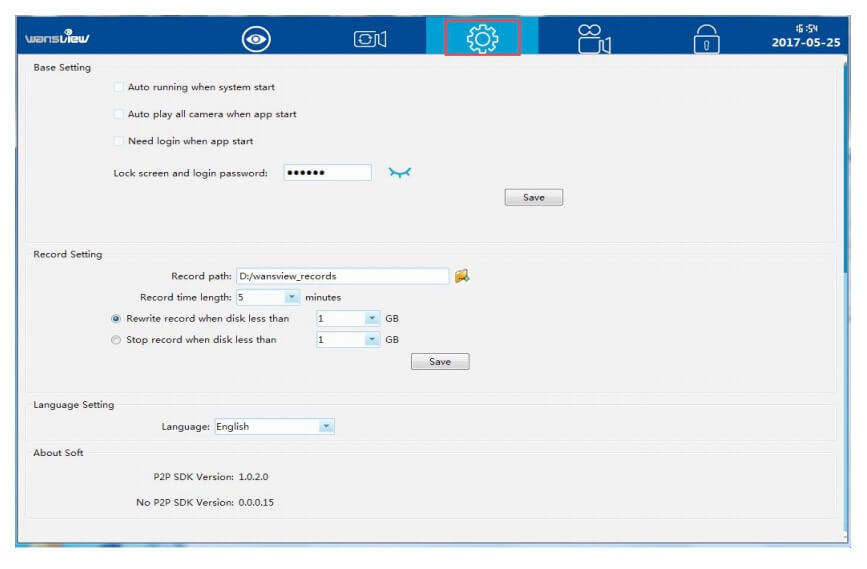Click the About Soft heading
867x569 pixels.
(58, 453)
